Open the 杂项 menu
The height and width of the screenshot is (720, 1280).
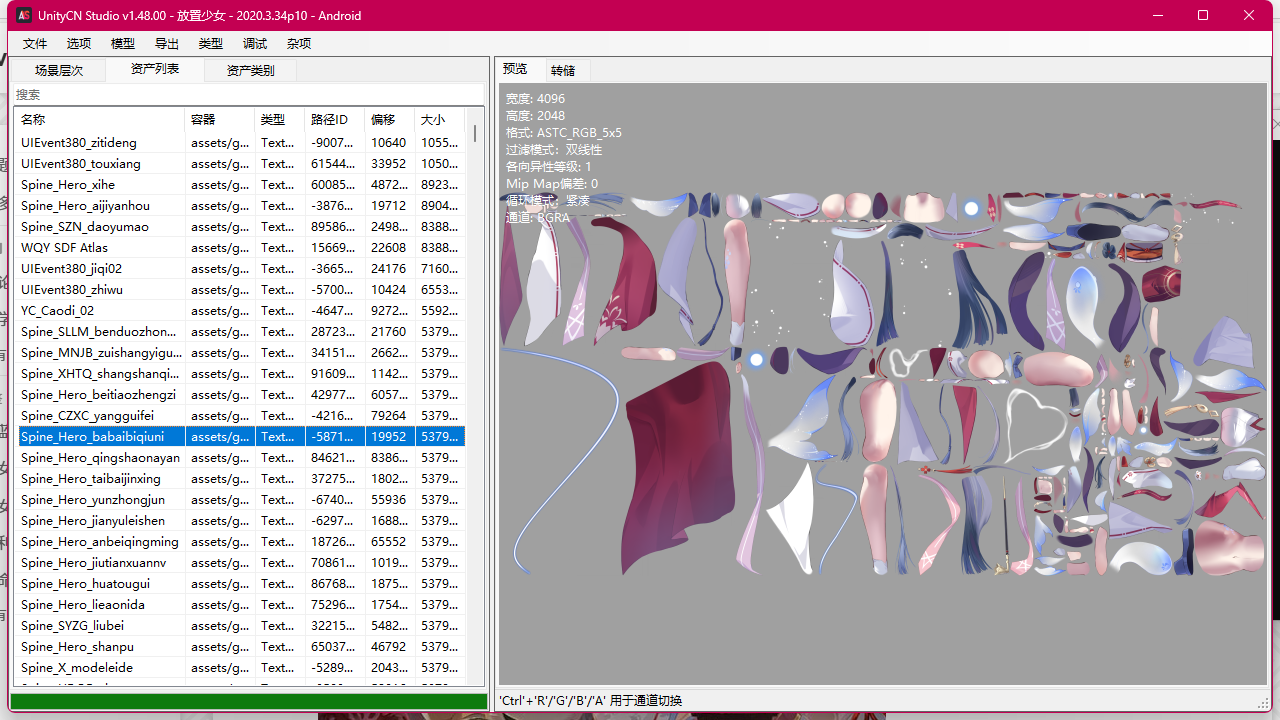299,44
